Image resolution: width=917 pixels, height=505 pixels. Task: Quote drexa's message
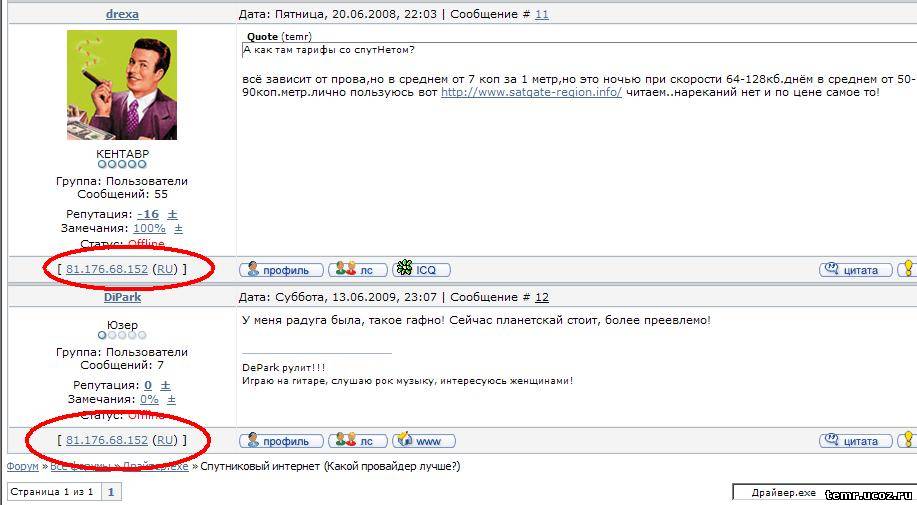pyautogui.click(x=856, y=269)
